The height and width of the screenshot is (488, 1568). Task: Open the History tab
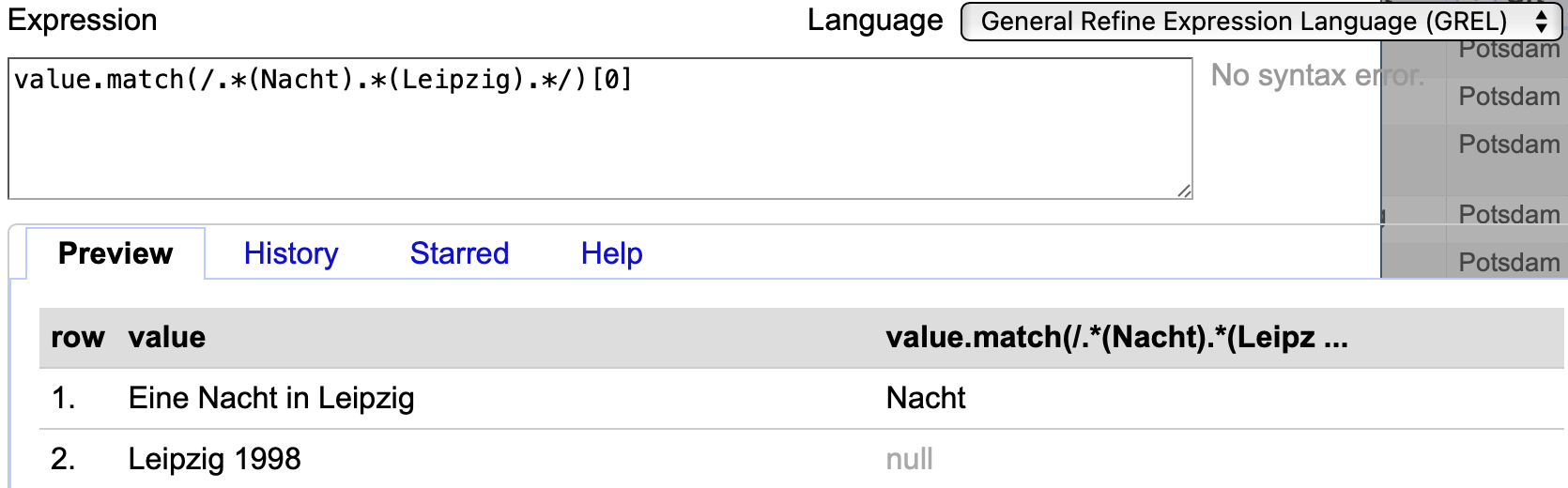(x=291, y=253)
